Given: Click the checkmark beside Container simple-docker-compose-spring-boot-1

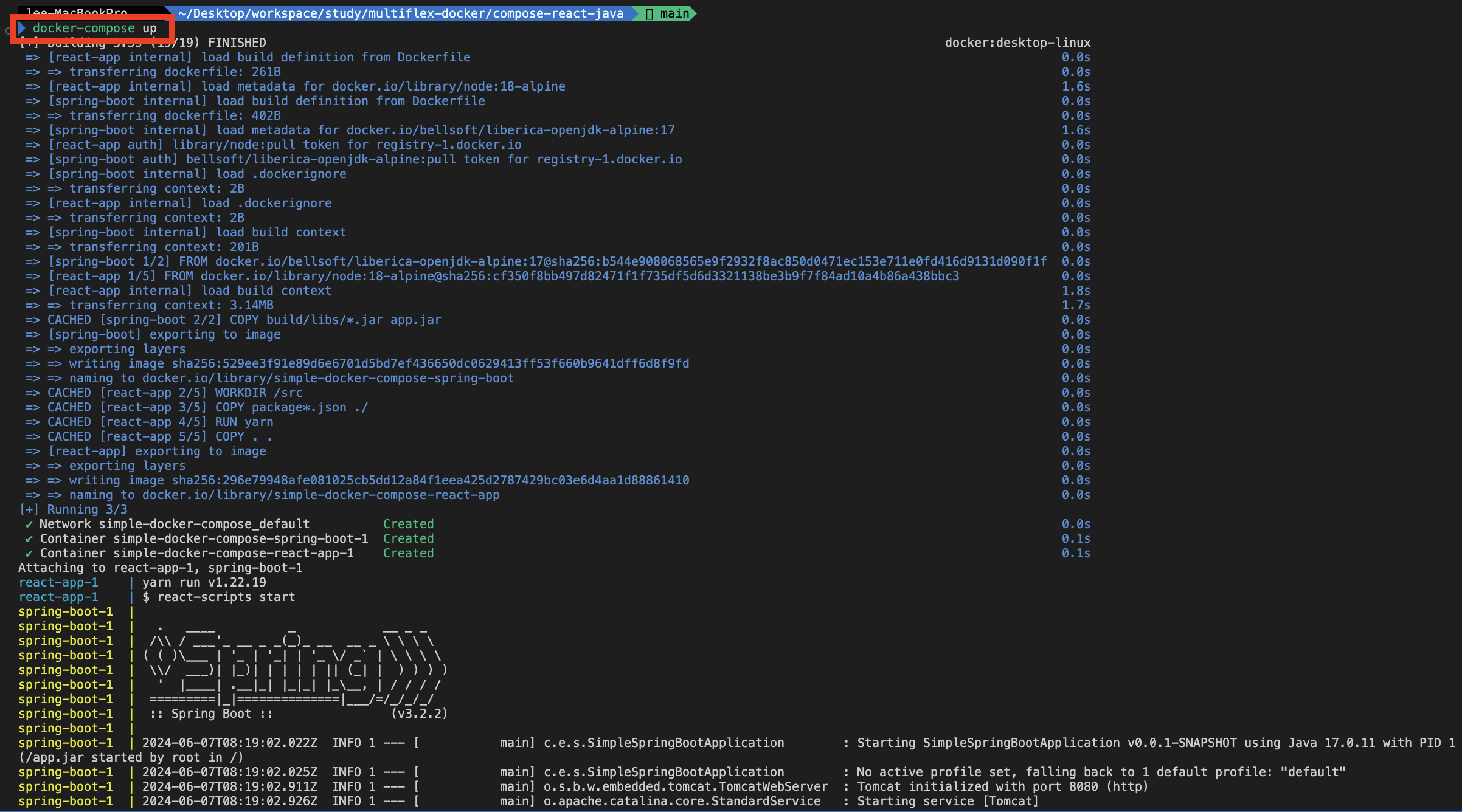Looking at the screenshot, I should pos(29,538).
